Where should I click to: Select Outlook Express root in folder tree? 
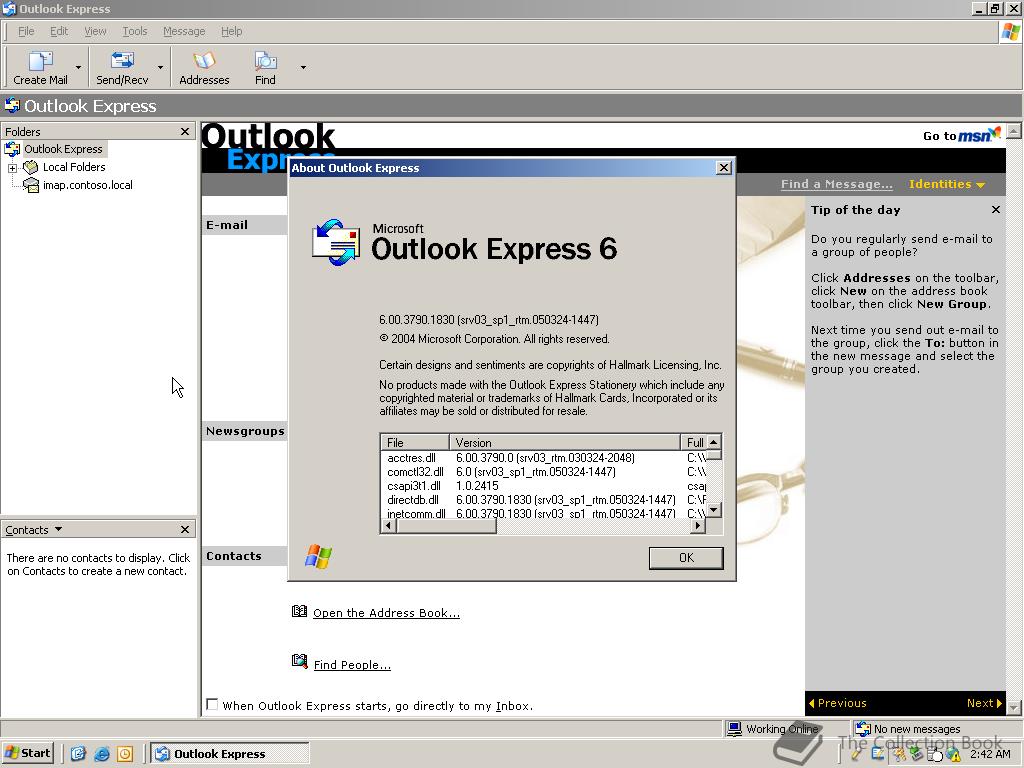pyautogui.click(x=63, y=149)
